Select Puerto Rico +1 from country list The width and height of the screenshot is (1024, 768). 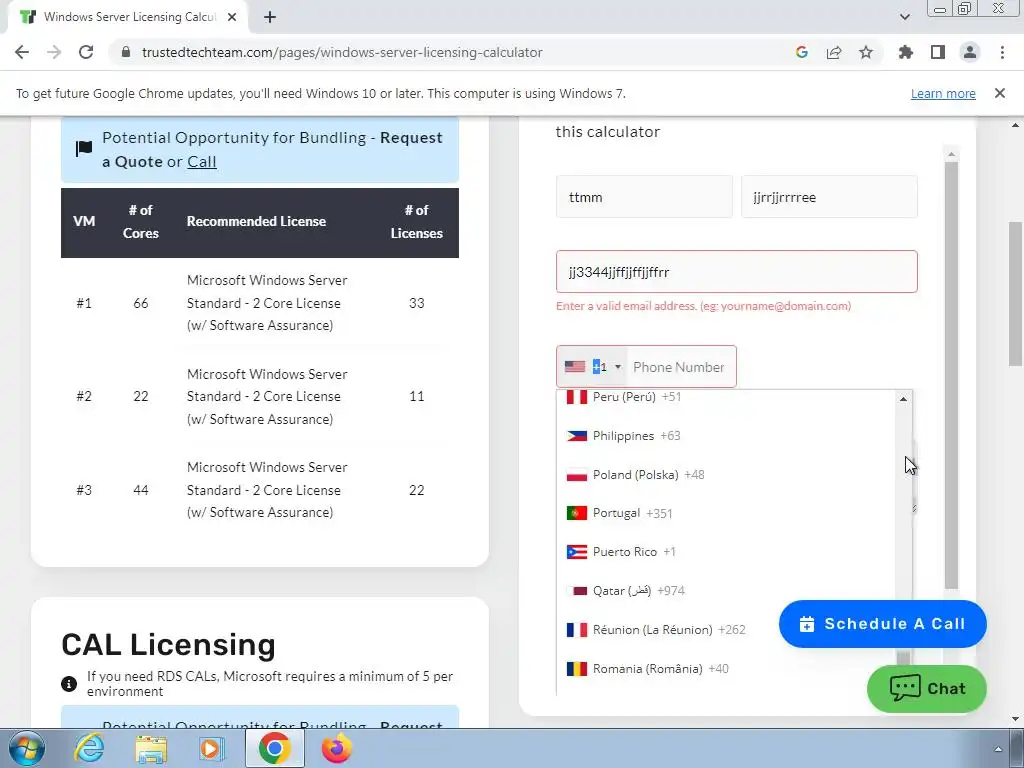tap(726, 552)
